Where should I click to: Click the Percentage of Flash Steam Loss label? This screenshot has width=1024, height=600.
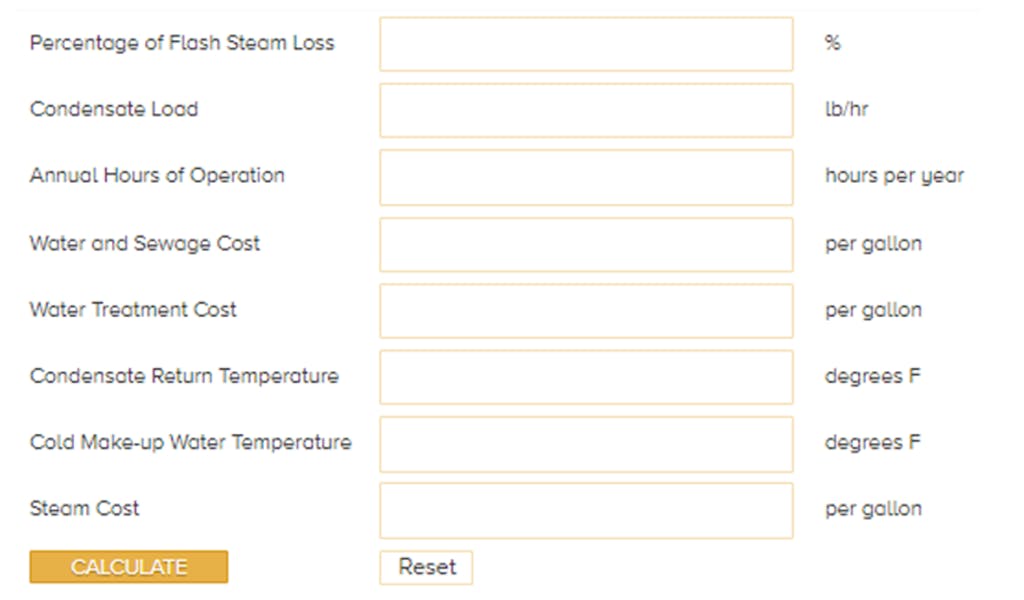(182, 43)
